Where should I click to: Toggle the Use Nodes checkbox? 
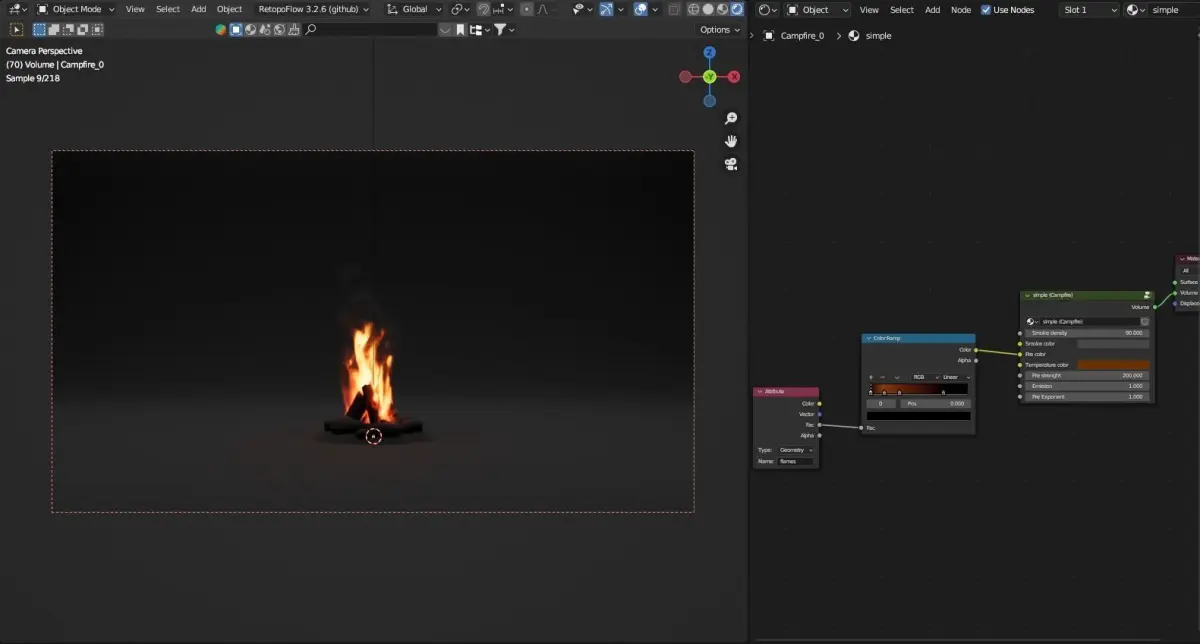pyautogui.click(x=986, y=10)
